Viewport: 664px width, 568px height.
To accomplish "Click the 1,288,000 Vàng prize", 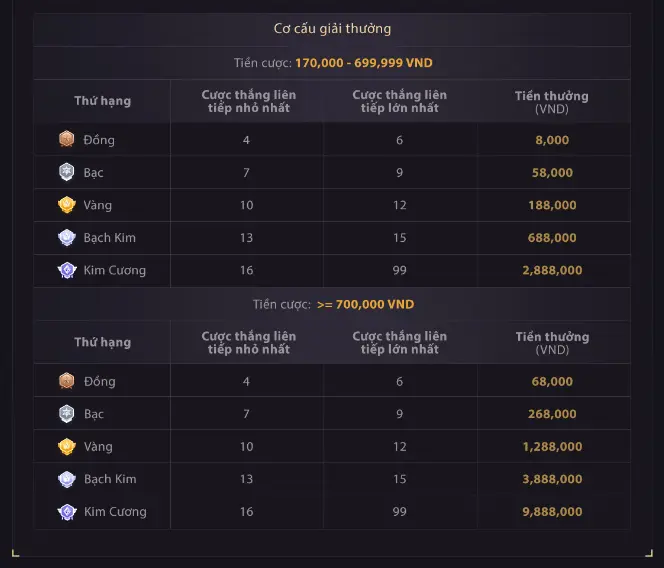I will click(552, 446).
